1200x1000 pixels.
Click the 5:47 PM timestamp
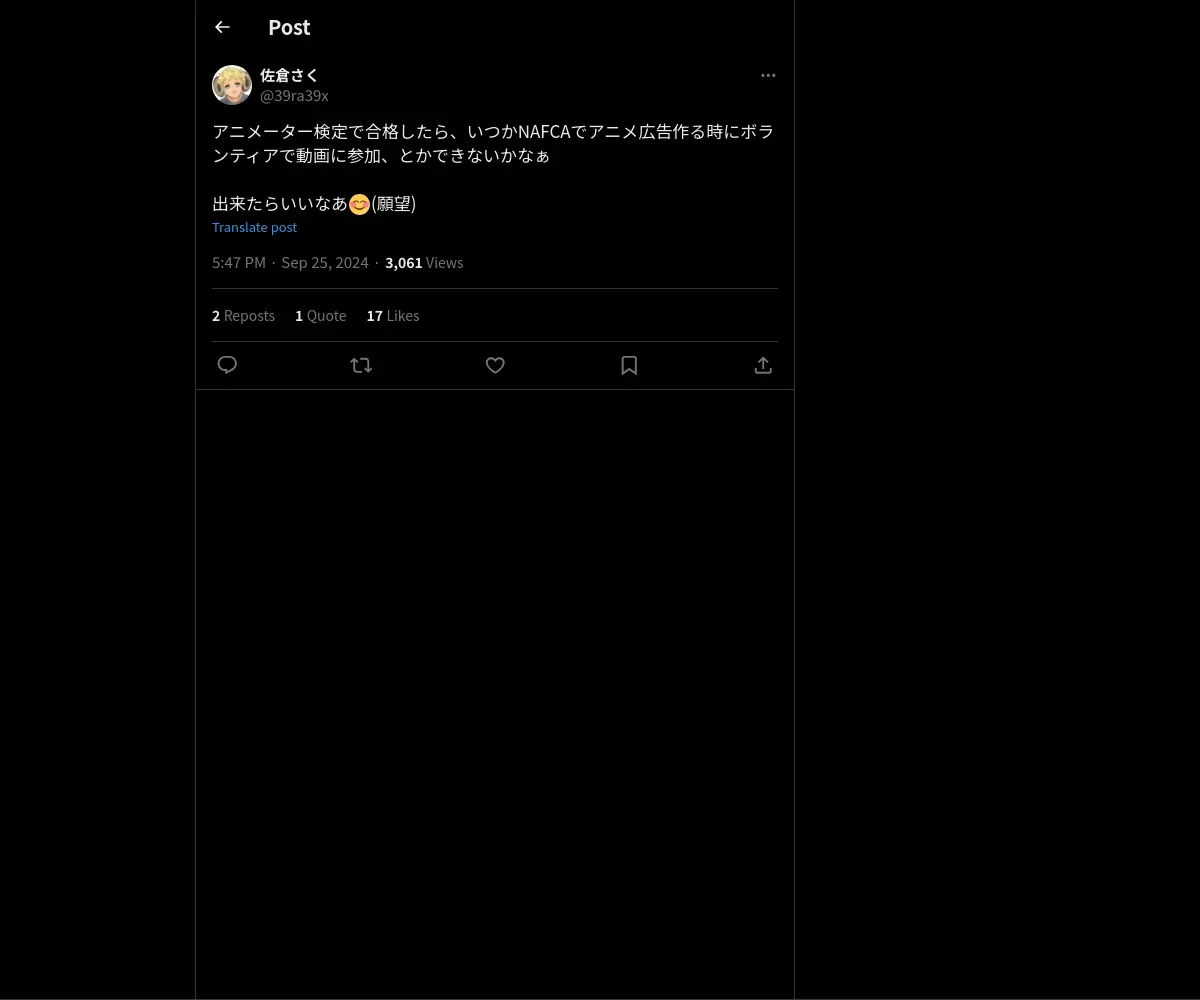point(239,262)
